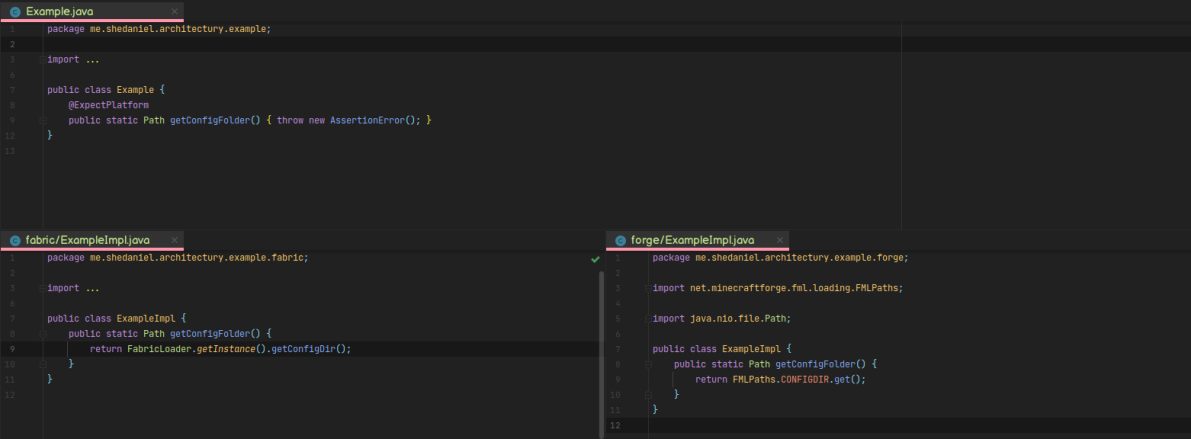
Task: Activate the forge/ExampleImpl.java tab
Action: coord(692,240)
